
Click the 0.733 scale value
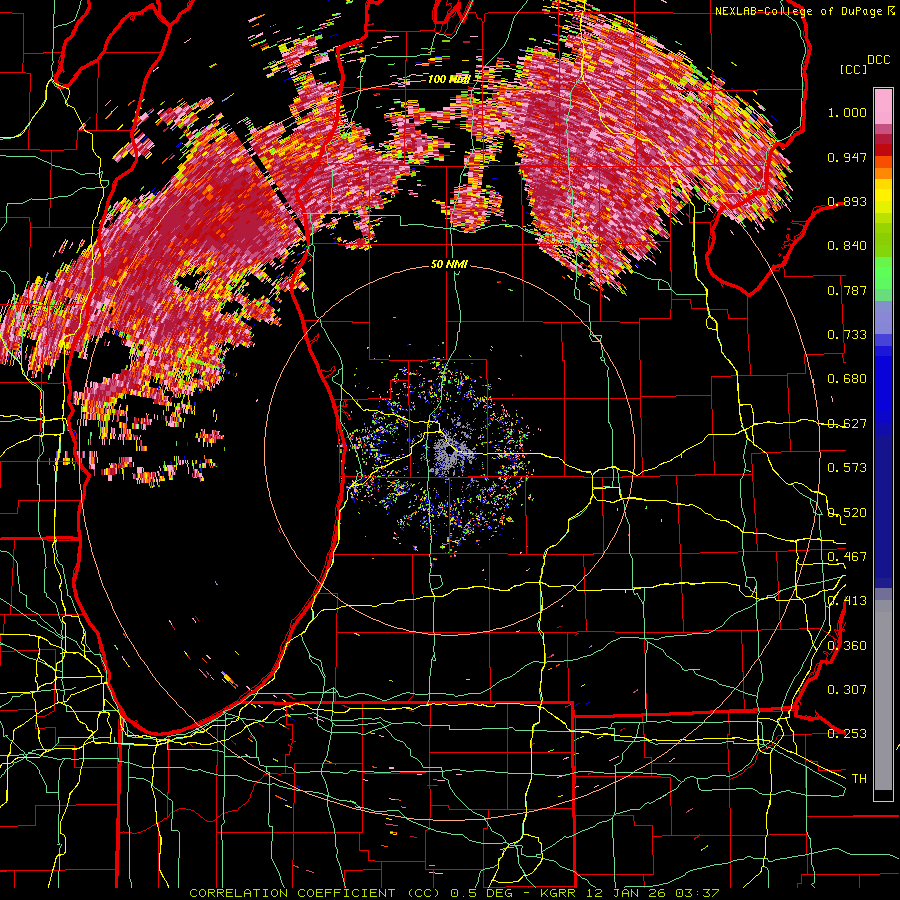[x=847, y=335]
